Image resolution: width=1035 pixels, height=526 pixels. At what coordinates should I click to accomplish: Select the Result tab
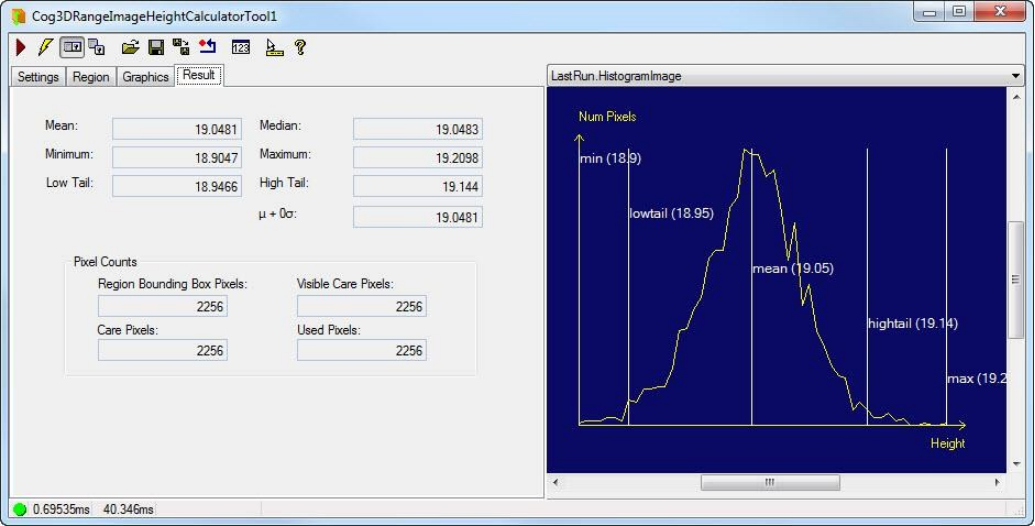pyautogui.click(x=199, y=75)
